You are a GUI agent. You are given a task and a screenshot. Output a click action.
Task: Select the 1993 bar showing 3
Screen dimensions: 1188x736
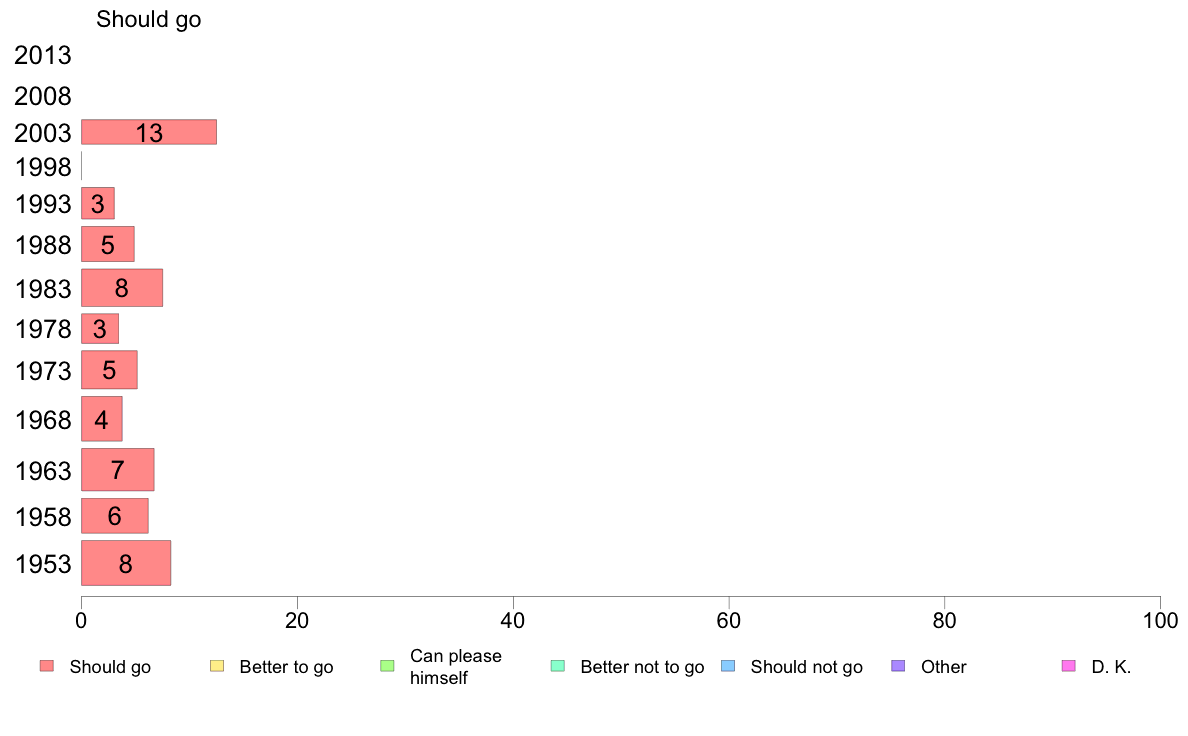click(98, 203)
